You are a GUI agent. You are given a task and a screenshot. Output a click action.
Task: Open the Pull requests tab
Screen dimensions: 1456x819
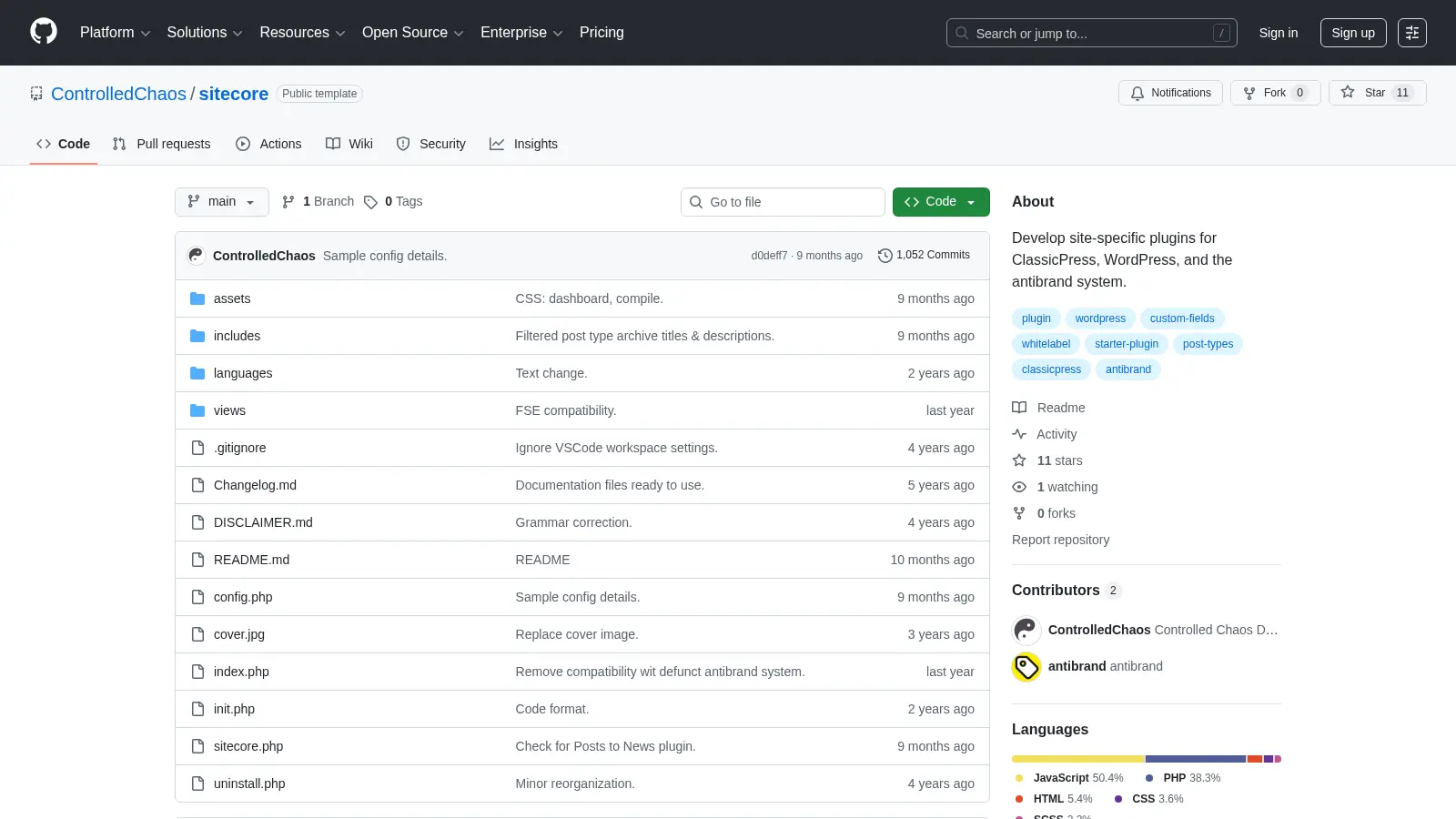pos(162,144)
